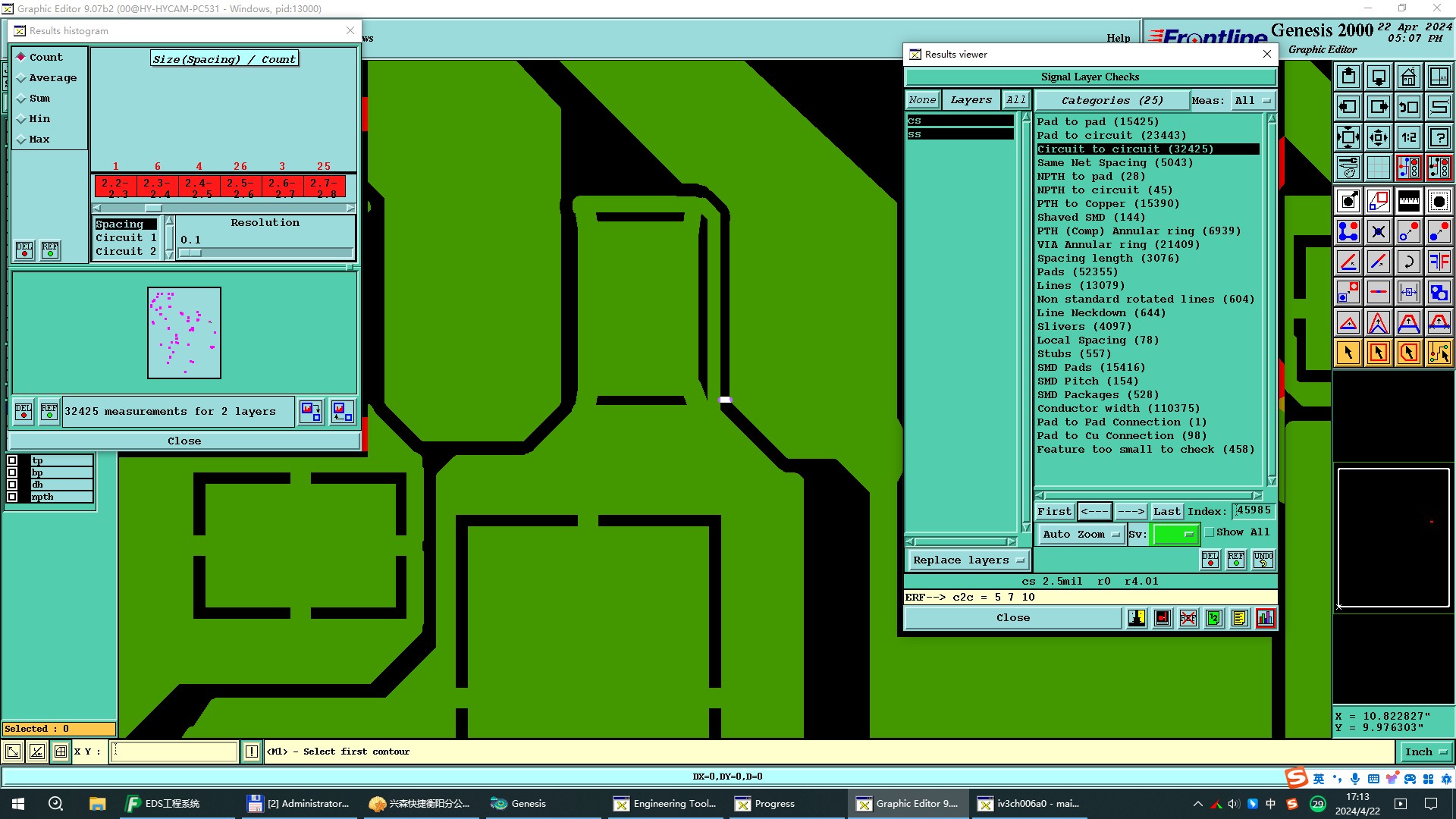This screenshot has height=819, width=1456.
Task: Click the UNDO icon in Results viewer
Action: coord(1263,560)
